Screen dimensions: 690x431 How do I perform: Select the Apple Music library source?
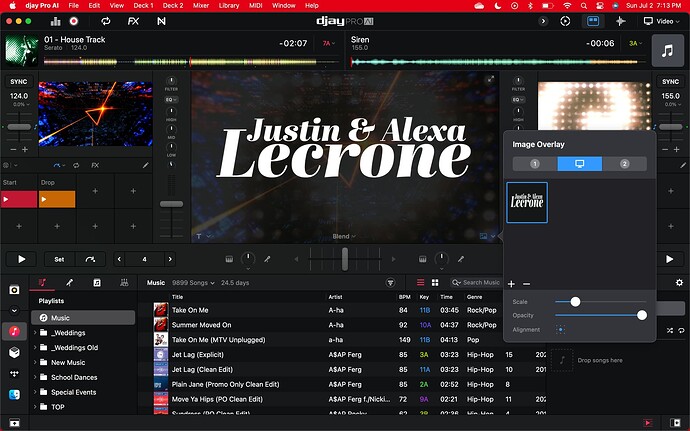(14, 331)
